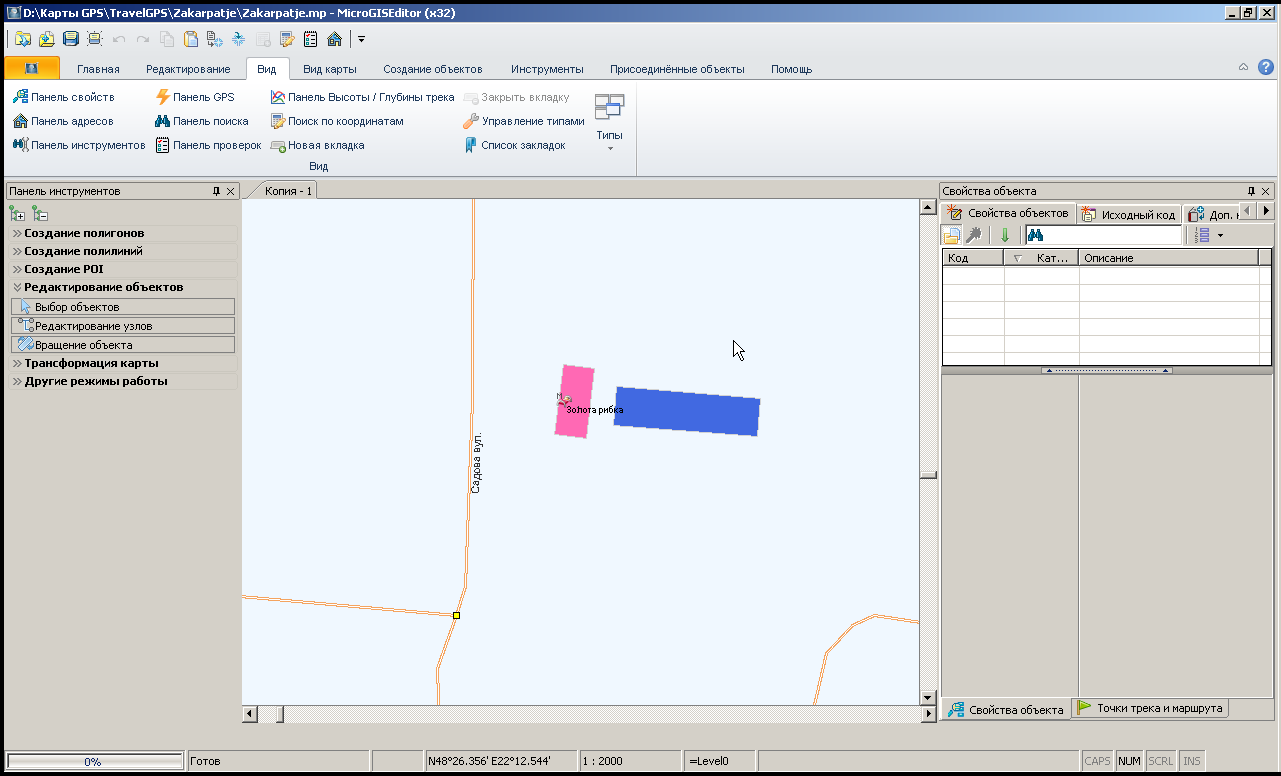The image size is (1281, 776).
Task: Open Список закладок bookmark list
Action: pyautogui.click(x=514, y=145)
